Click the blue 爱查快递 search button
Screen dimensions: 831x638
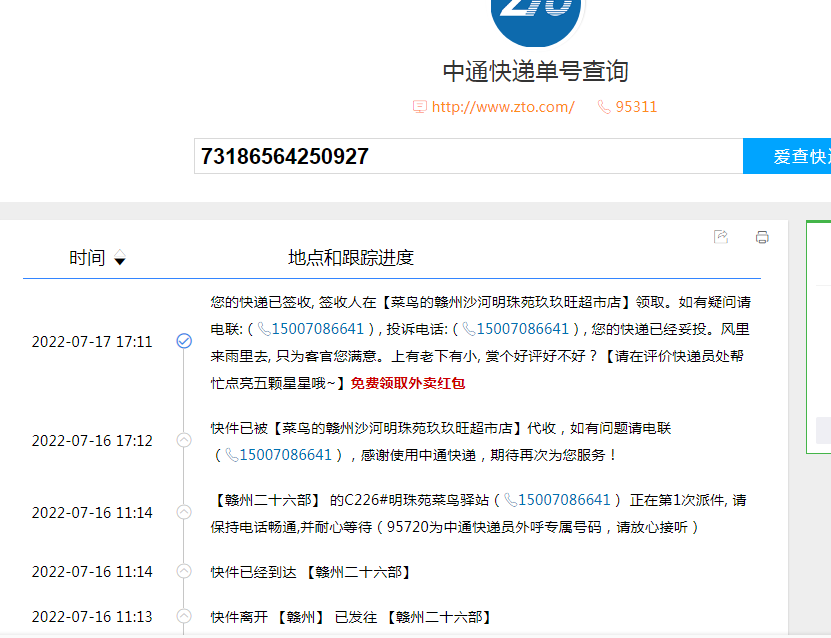(x=787, y=156)
